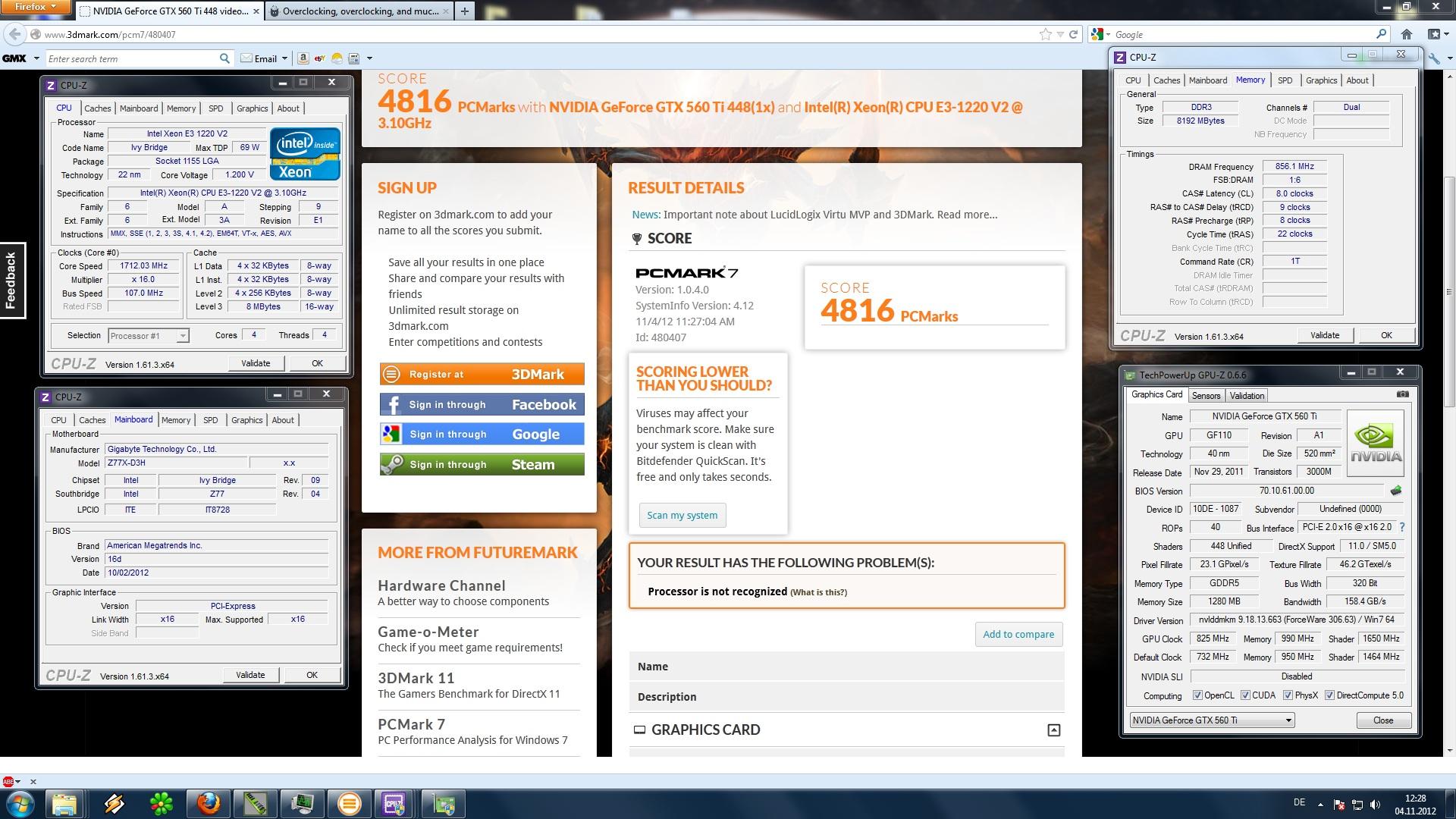The width and height of the screenshot is (1456, 819).
Task: Open ICQ flower icon in taskbar
Action: point(162,804)
